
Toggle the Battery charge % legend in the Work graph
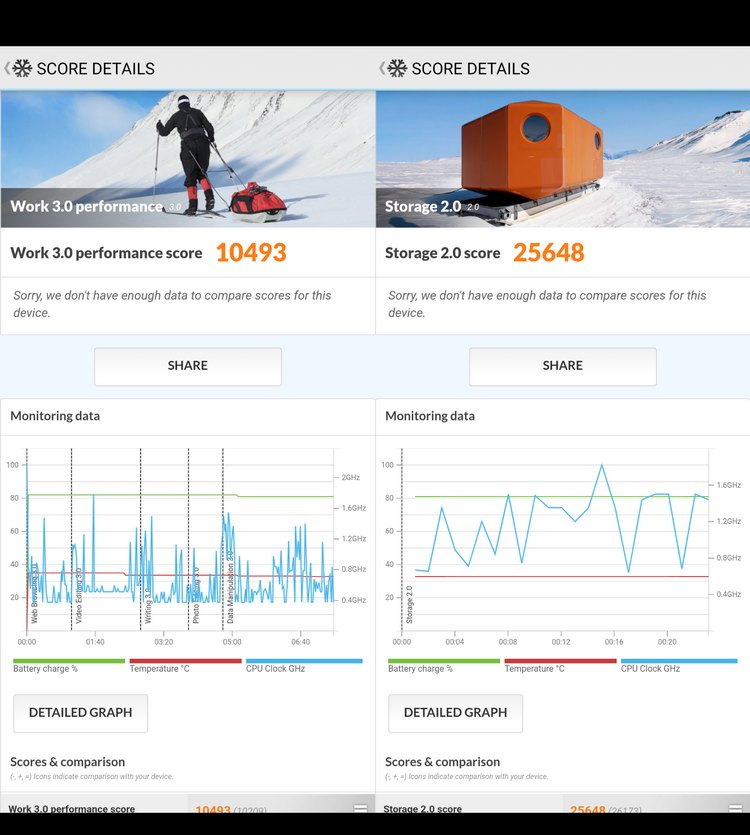click(x=69, y=665)
